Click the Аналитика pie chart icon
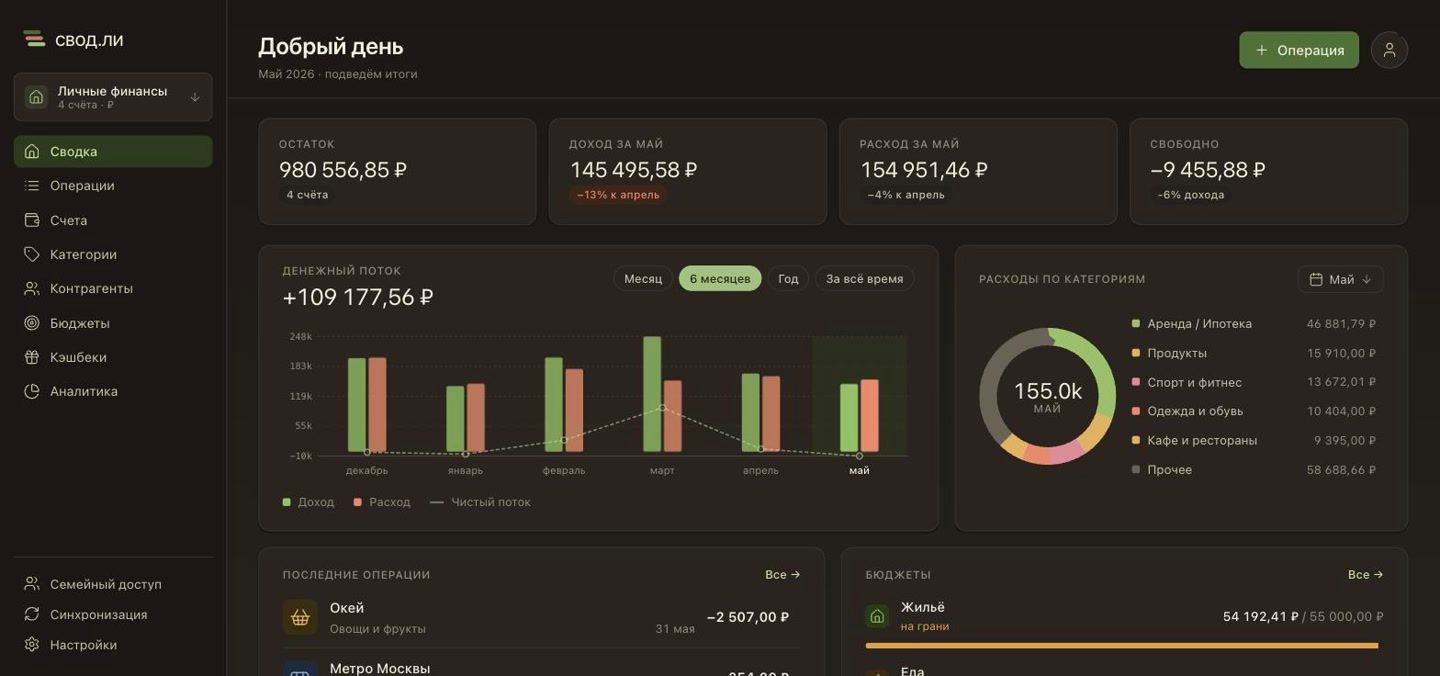1440x676 pixels. coord(32,391)
